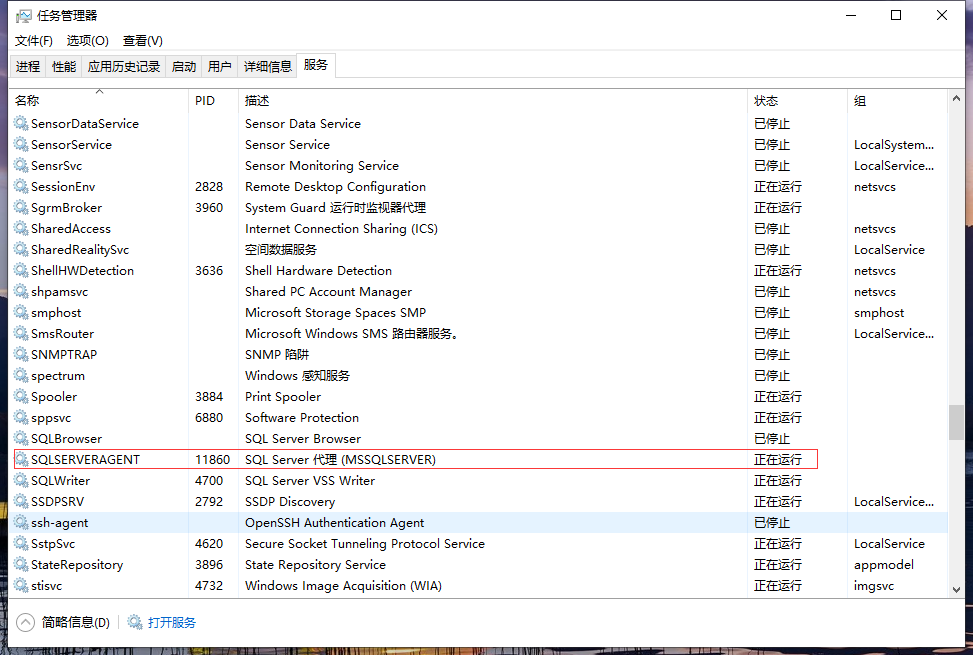Click the shpamsvc service gear icon

(21, 292)
